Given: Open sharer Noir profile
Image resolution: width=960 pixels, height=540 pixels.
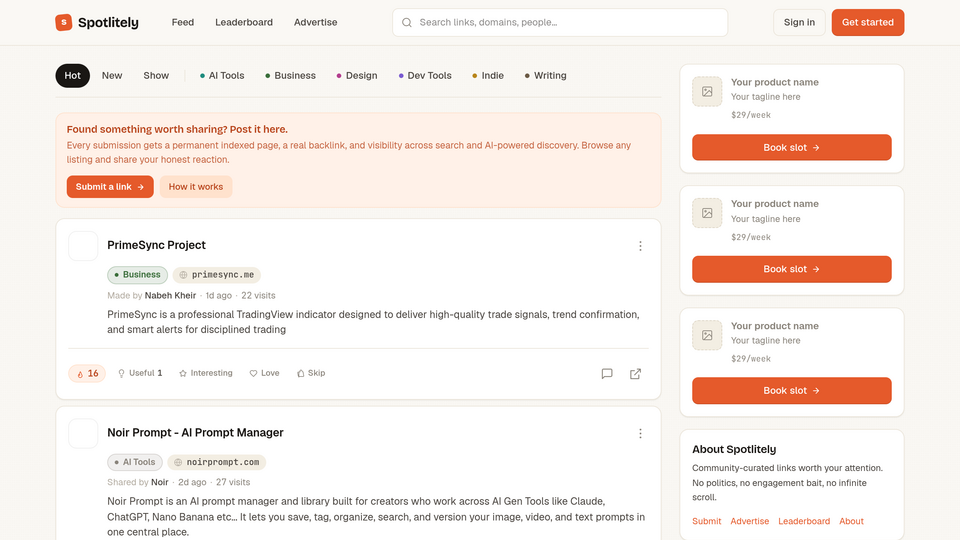Looking at the screenshot, I should pyautogui.click(x=160, y=482).
